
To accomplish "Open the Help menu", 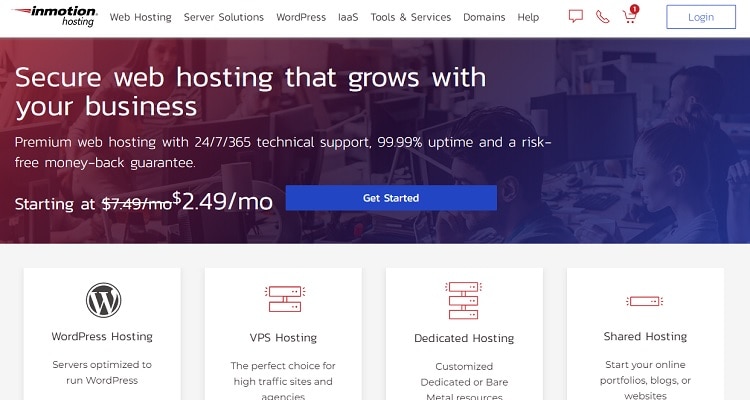I will pos(528,17).
